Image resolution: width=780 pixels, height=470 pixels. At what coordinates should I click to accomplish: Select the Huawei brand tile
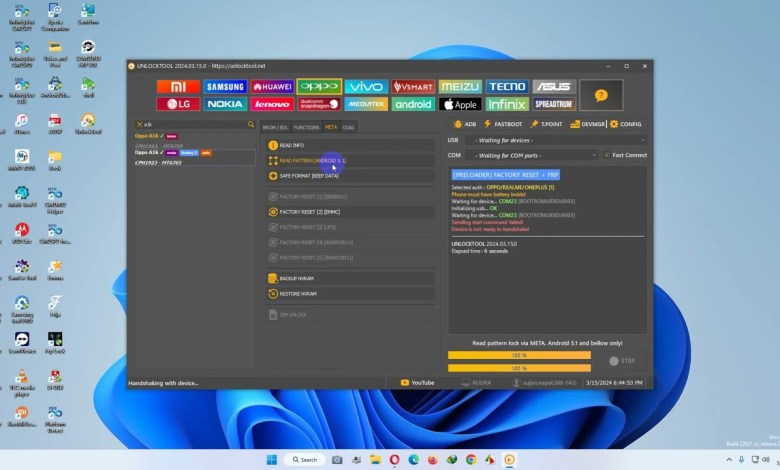tap(272, 87)
